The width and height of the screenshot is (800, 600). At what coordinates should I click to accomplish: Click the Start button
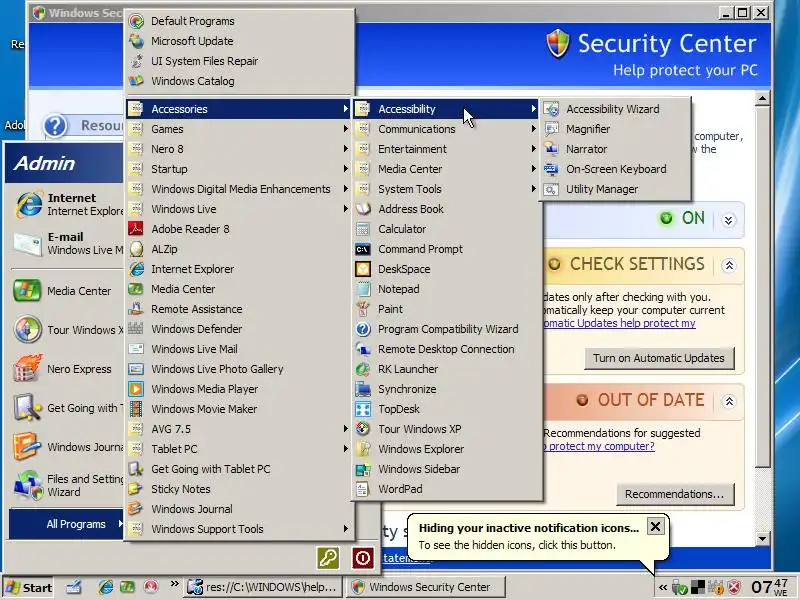click(29, 588)
